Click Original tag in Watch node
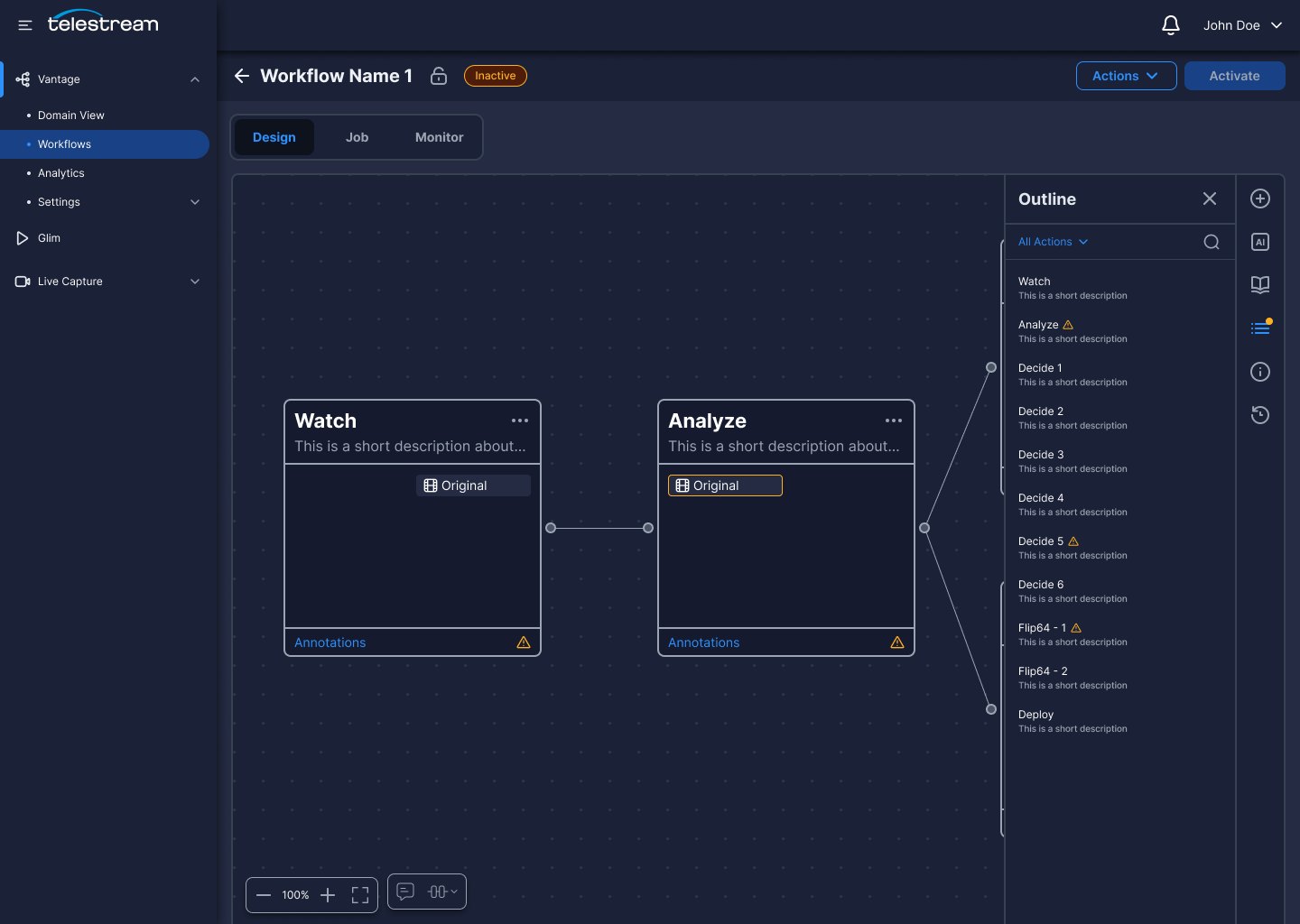Image resolution: width=1300 pixels, height=924 pixels. click(x=473, y=485)
